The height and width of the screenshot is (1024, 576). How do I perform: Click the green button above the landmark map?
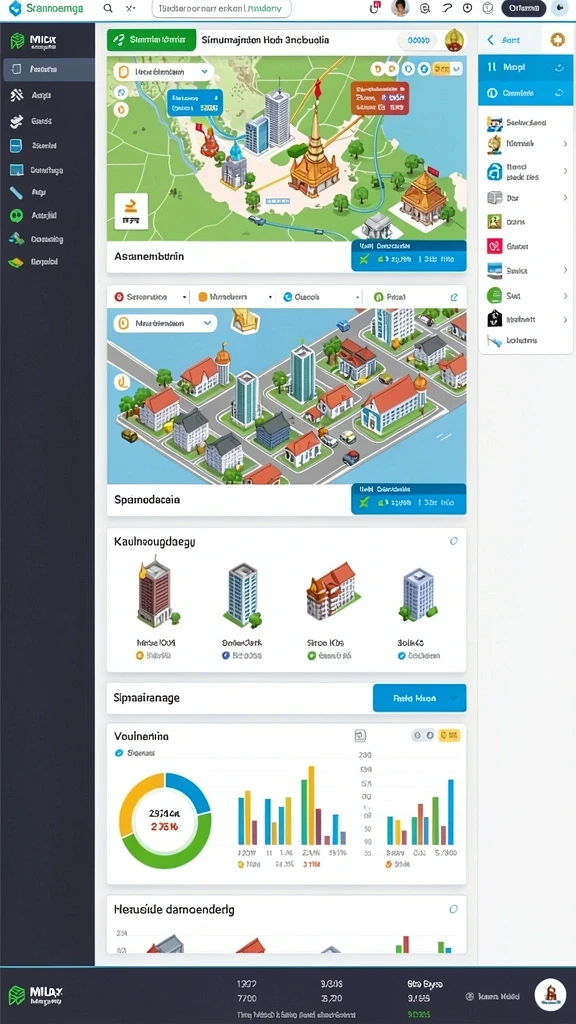click(x=151, y=40)
